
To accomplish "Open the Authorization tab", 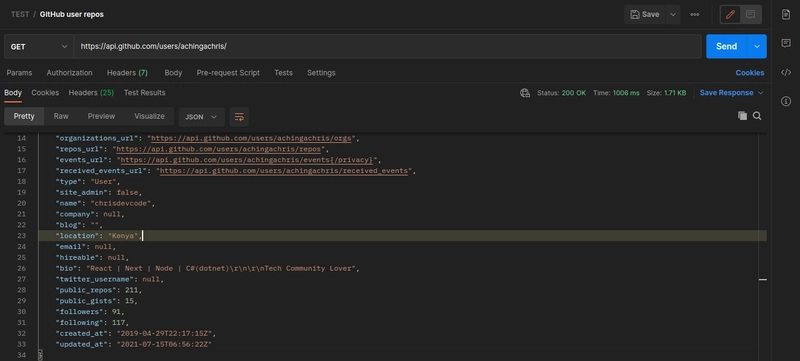I will [x=69, y=73].
